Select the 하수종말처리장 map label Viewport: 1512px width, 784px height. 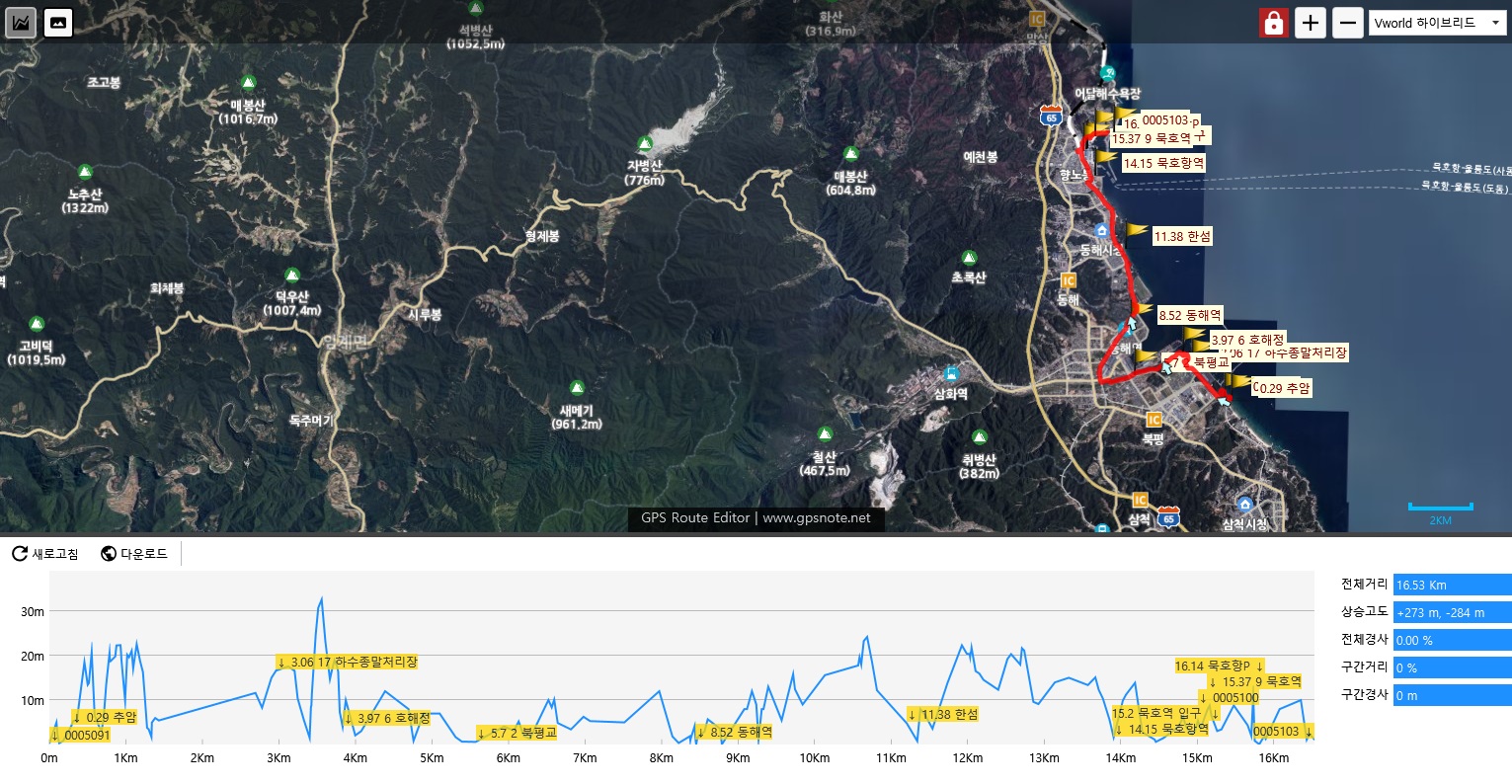tap(1306, 353)
